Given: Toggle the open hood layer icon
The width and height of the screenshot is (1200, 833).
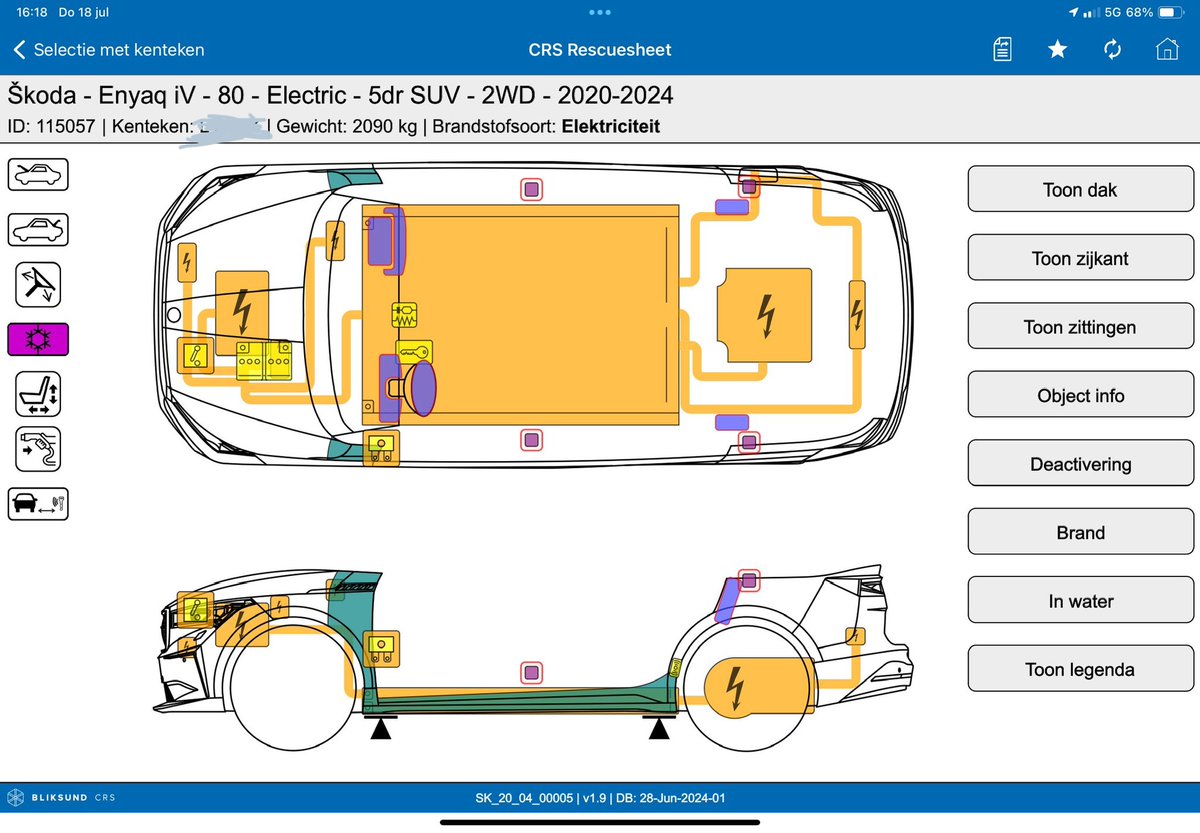Looking at the screenshot, I should (x=38, y=173).
